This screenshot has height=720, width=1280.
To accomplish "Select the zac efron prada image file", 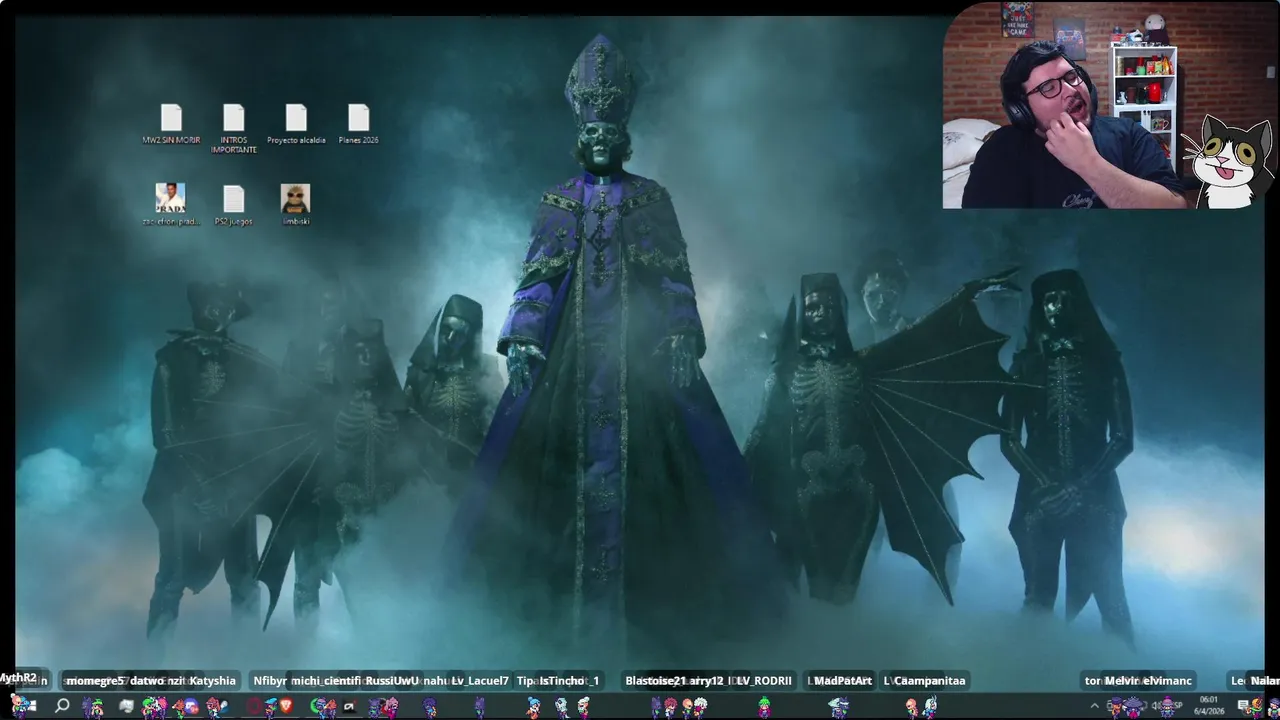I will coord(170,204).
